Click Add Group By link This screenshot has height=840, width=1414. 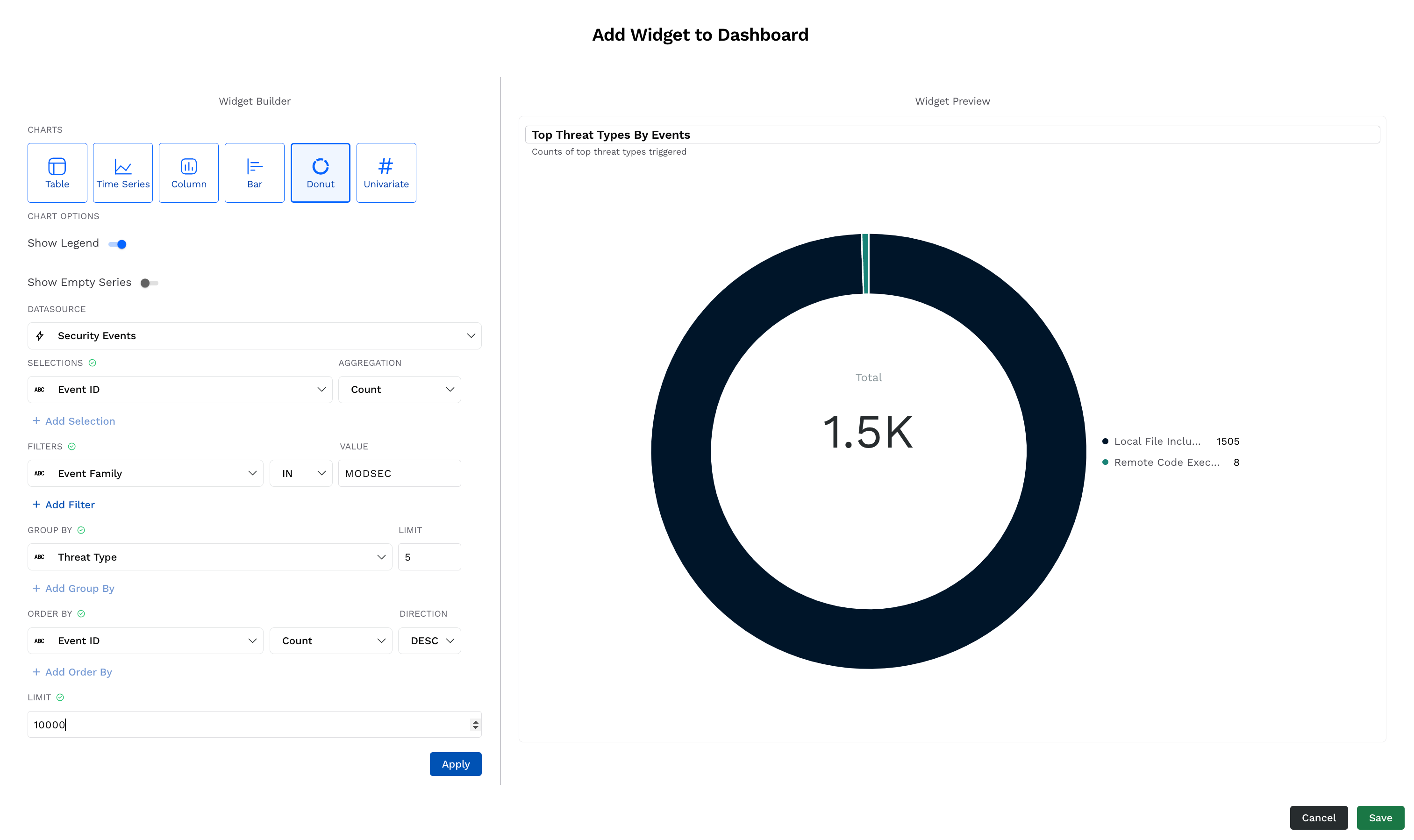73,589
